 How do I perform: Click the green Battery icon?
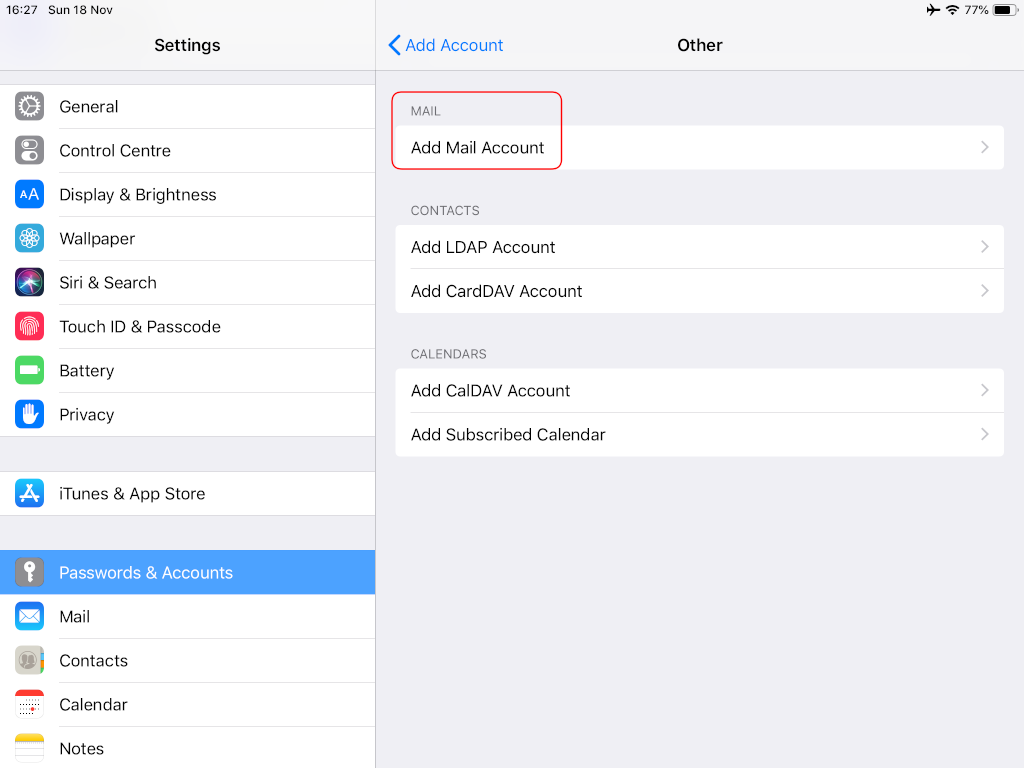tap(29, 370)
